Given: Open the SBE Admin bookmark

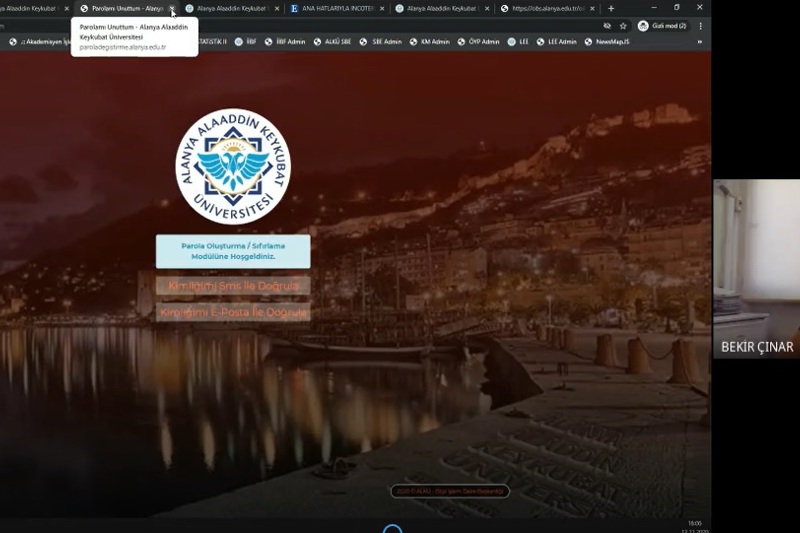Looking at the screenshot, I should pos(381,42).
